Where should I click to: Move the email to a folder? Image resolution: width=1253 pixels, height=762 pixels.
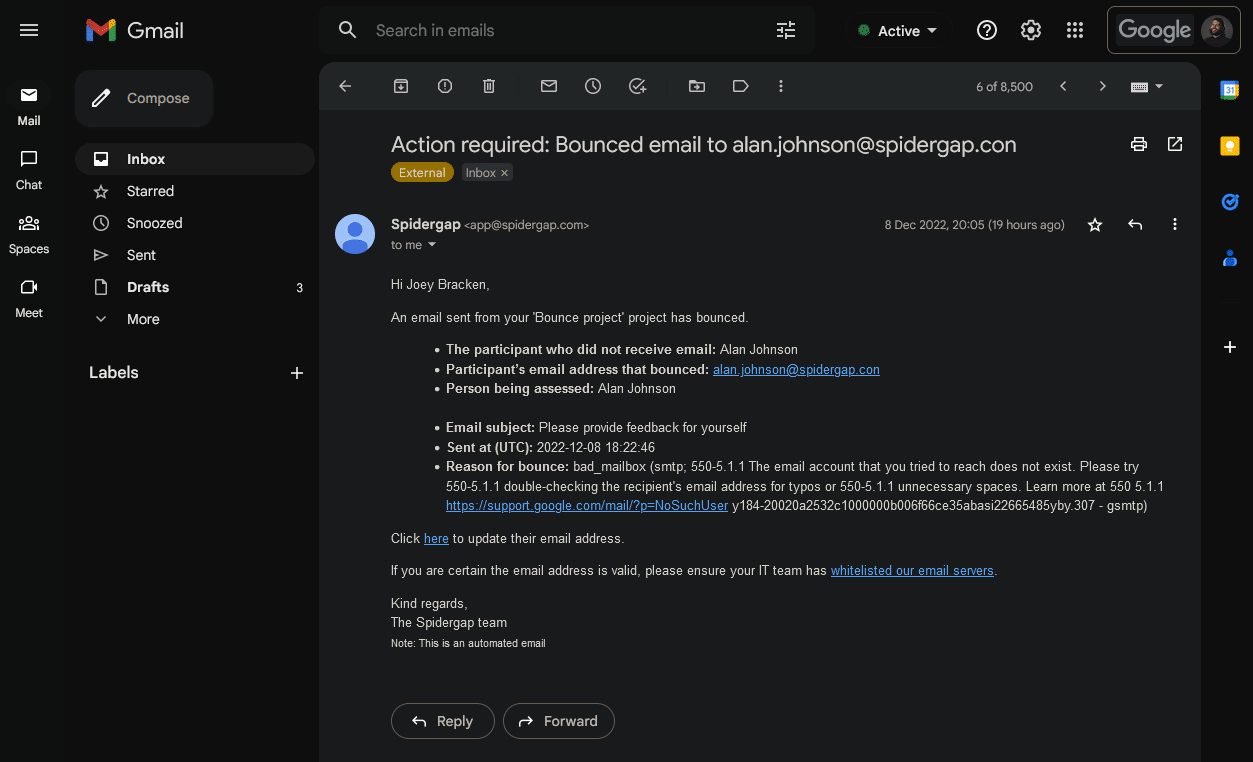tap(697, 86)
